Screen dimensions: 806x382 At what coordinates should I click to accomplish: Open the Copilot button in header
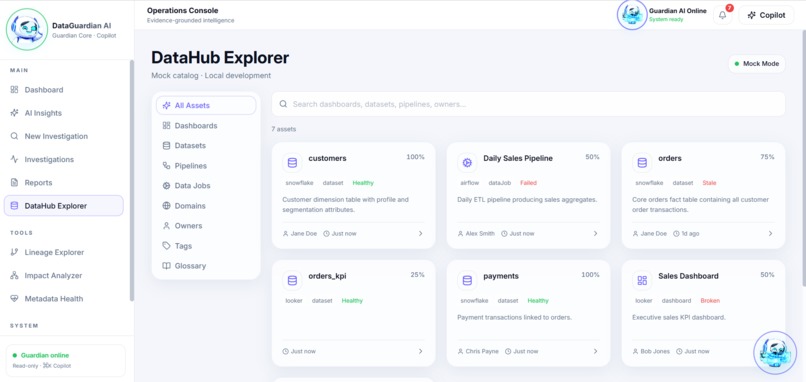(766, 15)
